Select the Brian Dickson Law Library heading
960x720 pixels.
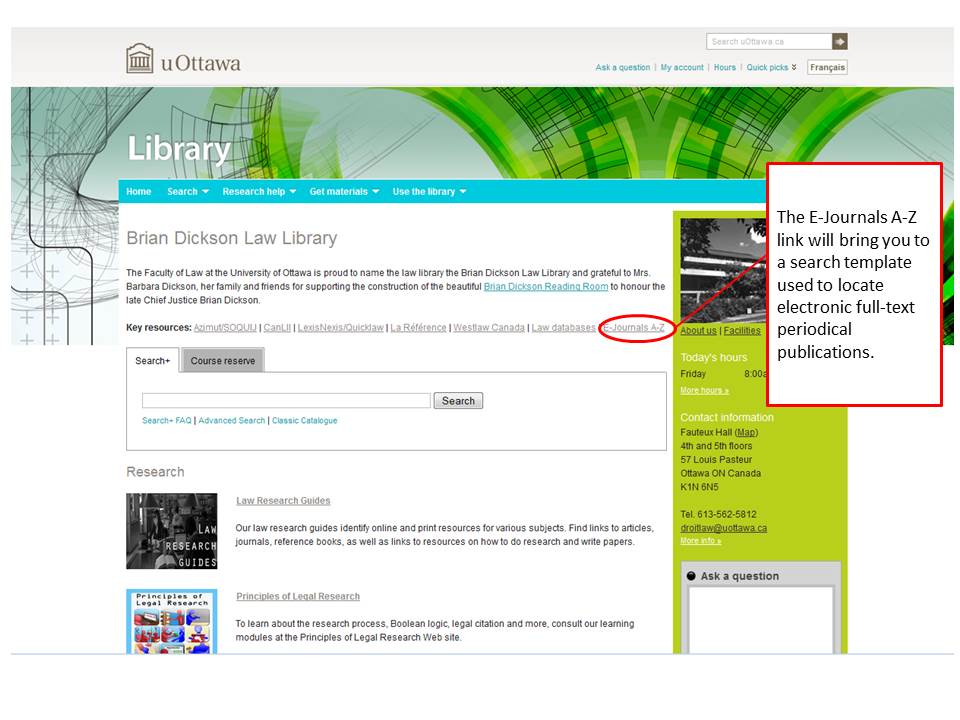click(x=231, y=238)
